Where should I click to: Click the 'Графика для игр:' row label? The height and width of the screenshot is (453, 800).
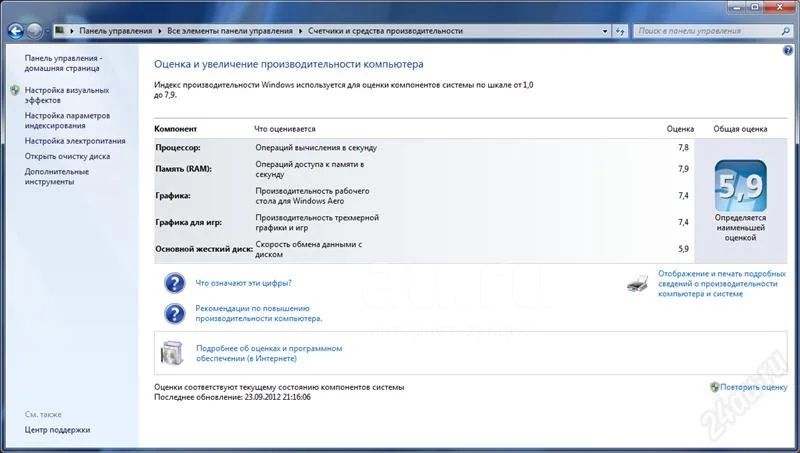click(188, 222)
